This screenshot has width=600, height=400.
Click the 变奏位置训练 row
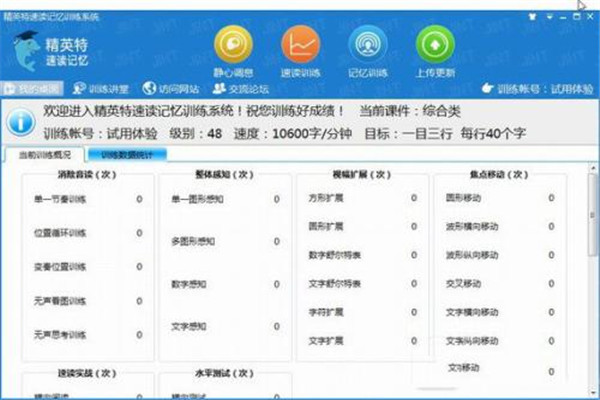coord(88,266)
